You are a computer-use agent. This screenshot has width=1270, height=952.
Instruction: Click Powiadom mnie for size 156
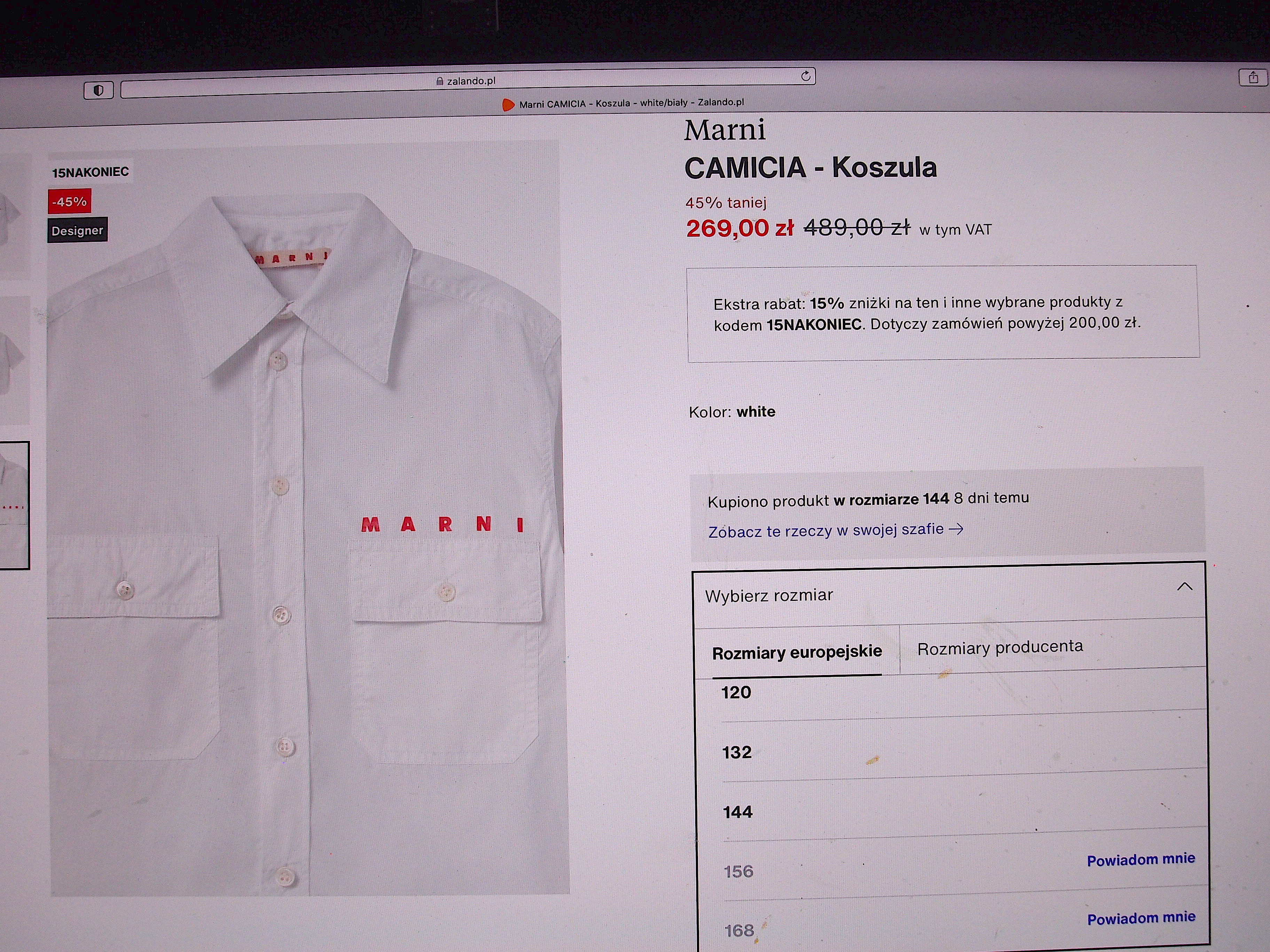point(1141,859)
